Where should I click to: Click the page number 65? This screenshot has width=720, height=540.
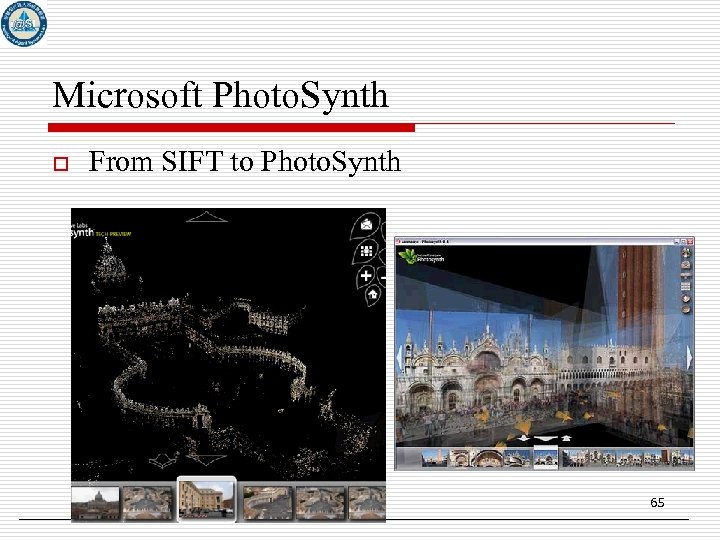657,502
